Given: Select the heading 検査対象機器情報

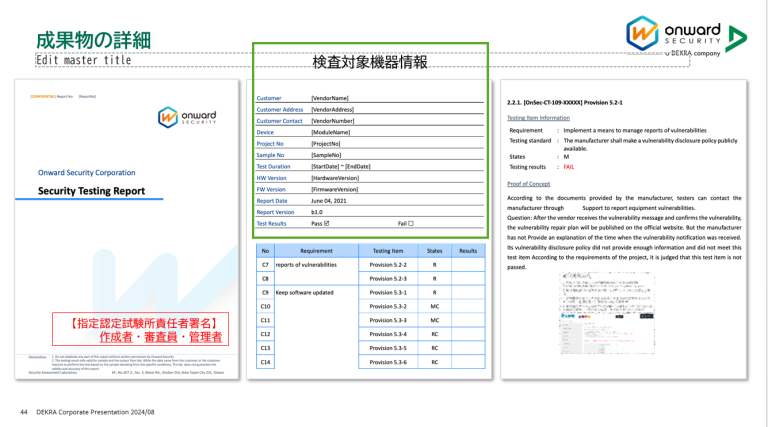Looking at the screenshot, I should [x=370, y=62].
